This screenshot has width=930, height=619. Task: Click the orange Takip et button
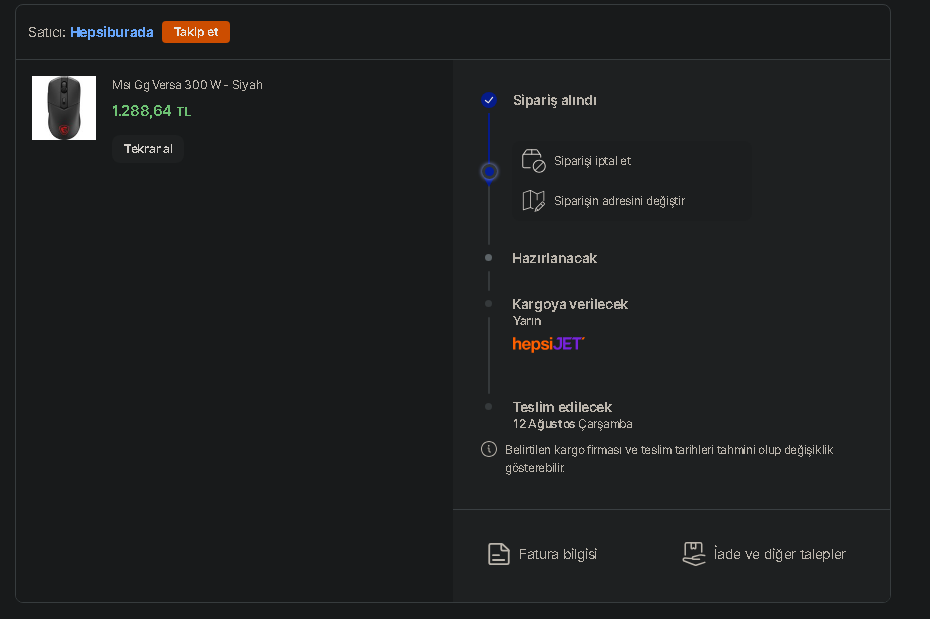[196, 32]
